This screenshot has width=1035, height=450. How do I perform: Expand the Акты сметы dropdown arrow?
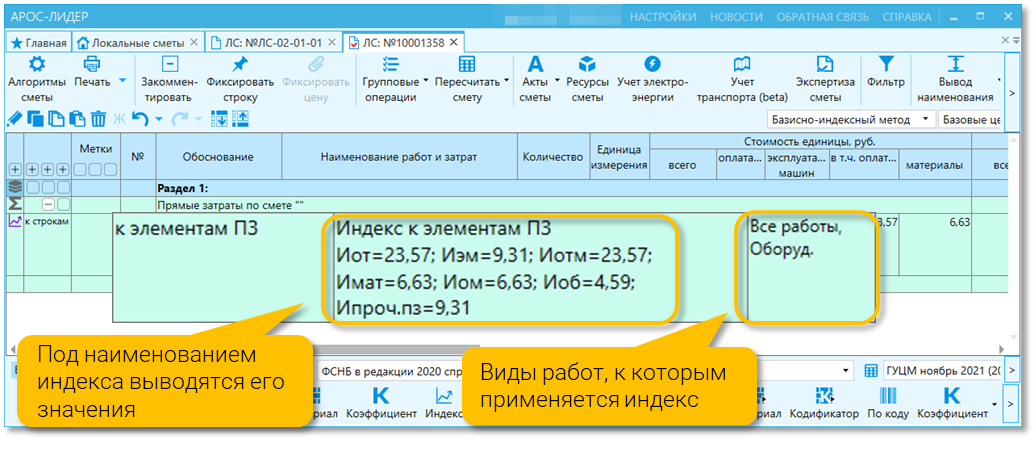(x=557, y=81)
